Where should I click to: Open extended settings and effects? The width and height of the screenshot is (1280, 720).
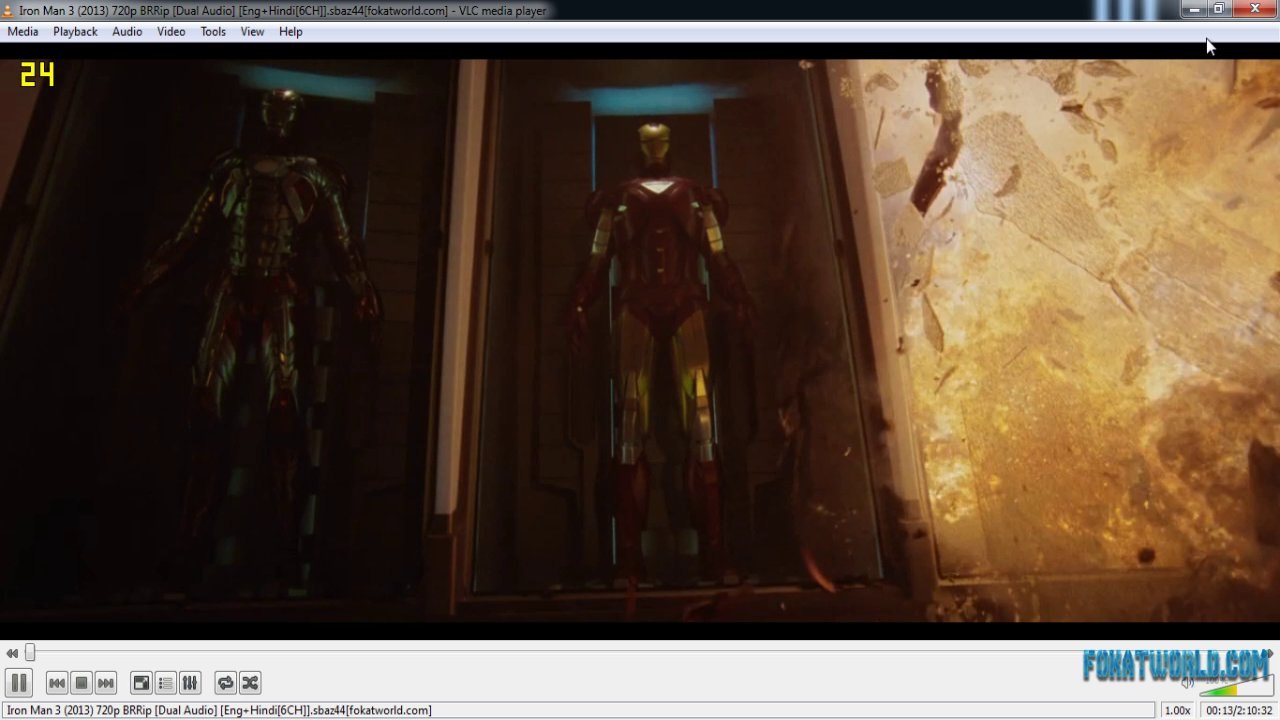pos(190,683)
